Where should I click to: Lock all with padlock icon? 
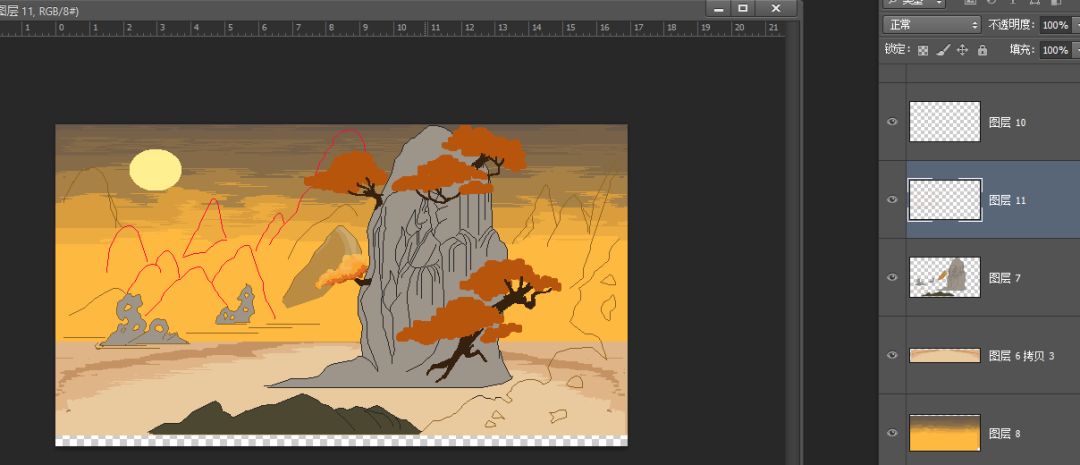[982, 50]
